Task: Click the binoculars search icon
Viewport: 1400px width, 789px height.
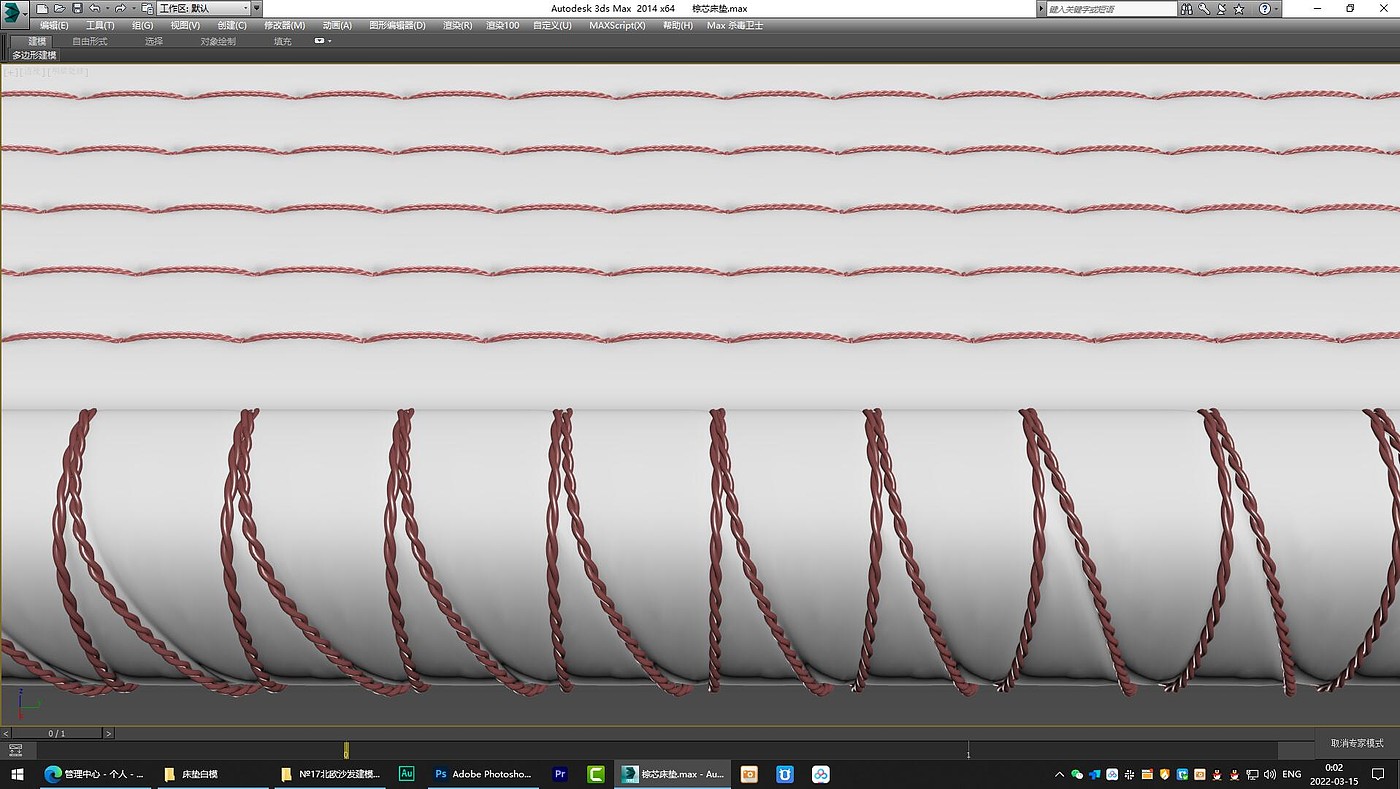Action: point(1188,9)
